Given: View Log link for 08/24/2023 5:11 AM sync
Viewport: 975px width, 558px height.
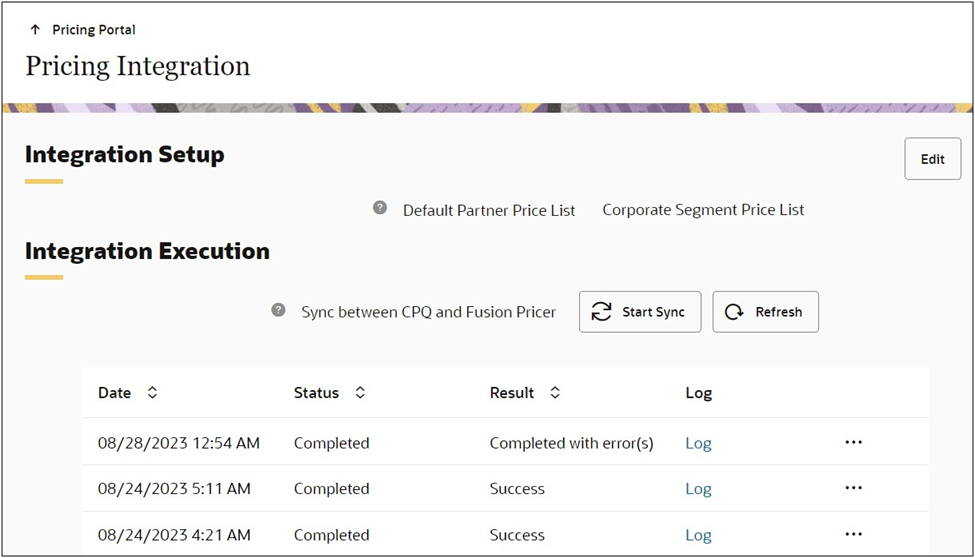Looking at the screenshot, I should click(698, 489).
